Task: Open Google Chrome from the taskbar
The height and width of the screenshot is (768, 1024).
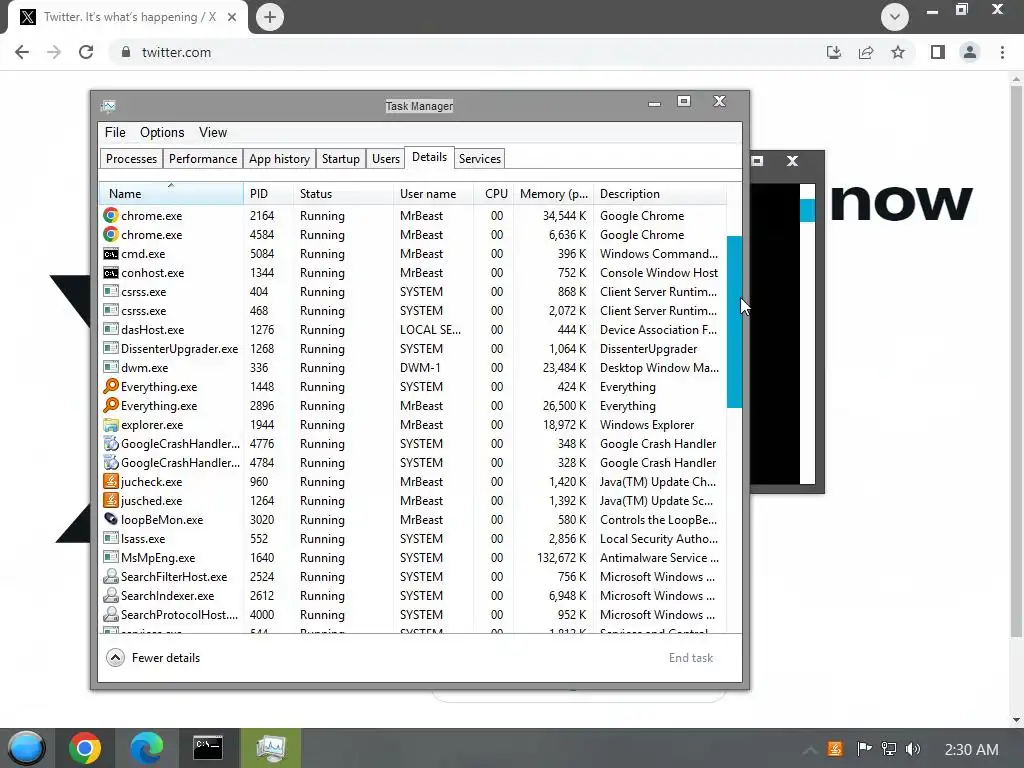Action: 85,748
